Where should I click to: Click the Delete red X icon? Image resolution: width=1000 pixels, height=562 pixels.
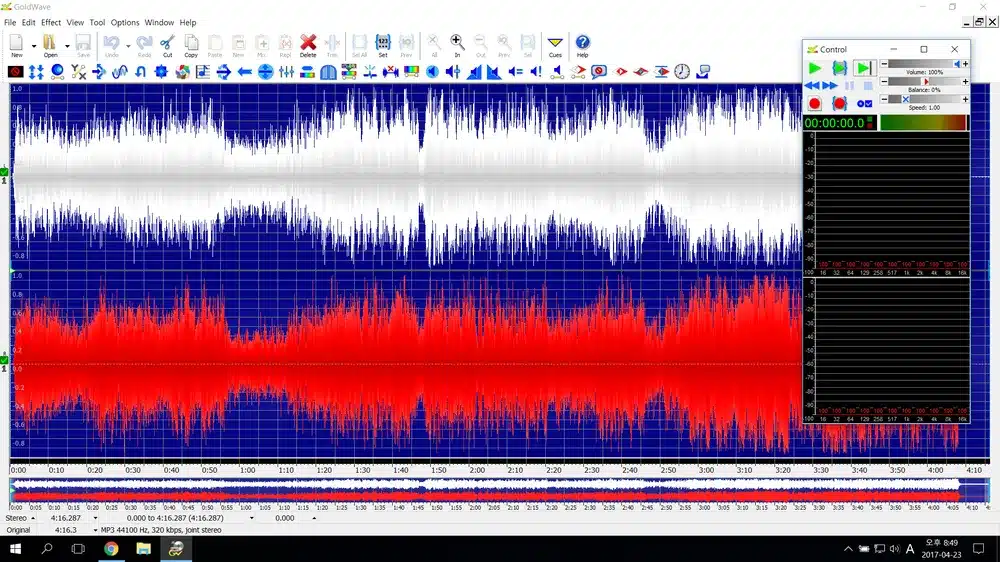point(308,43)
